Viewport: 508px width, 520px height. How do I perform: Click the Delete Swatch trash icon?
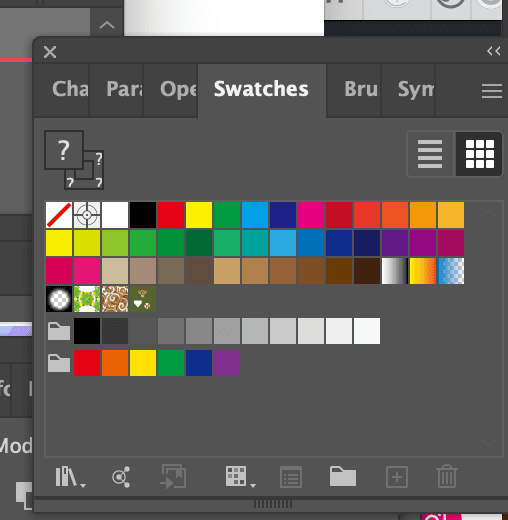tap(447, 476)
